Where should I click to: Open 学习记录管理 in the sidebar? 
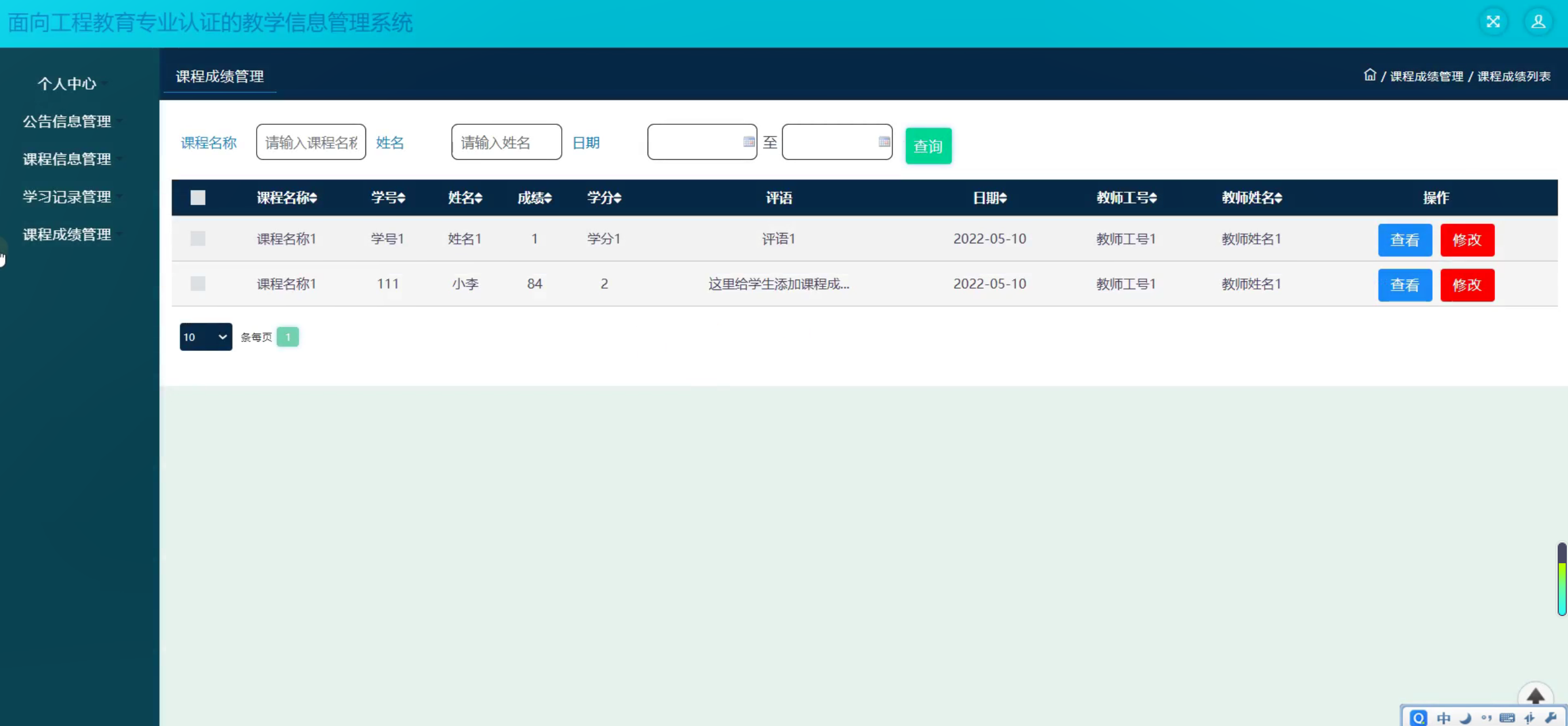(67, 197)
